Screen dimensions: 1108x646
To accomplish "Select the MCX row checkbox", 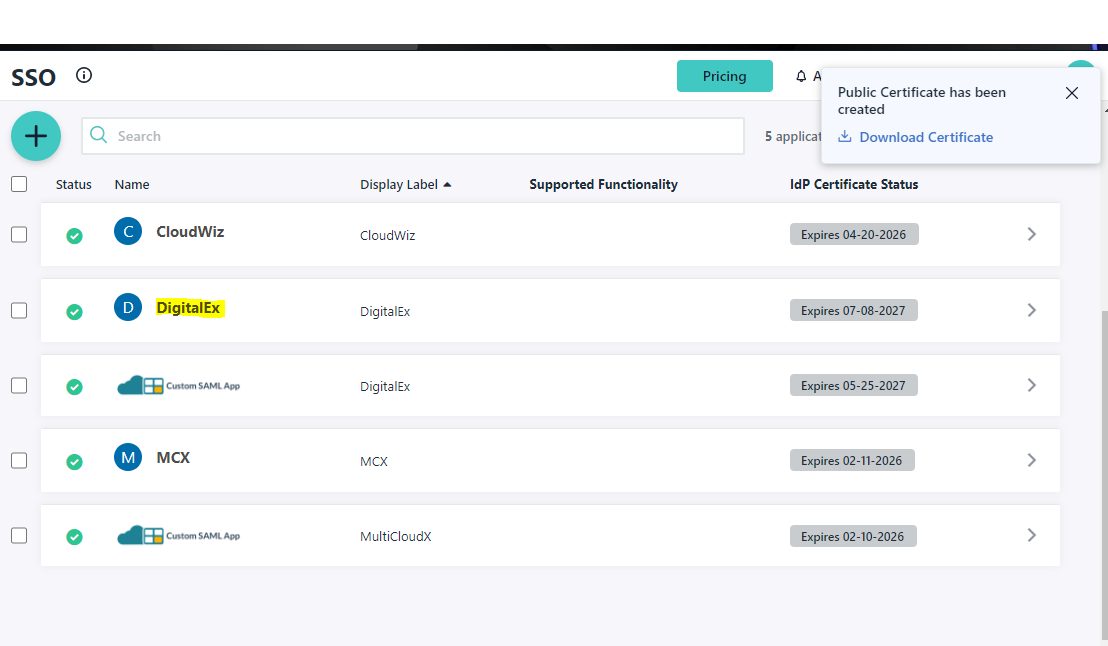I will (19, 460).
